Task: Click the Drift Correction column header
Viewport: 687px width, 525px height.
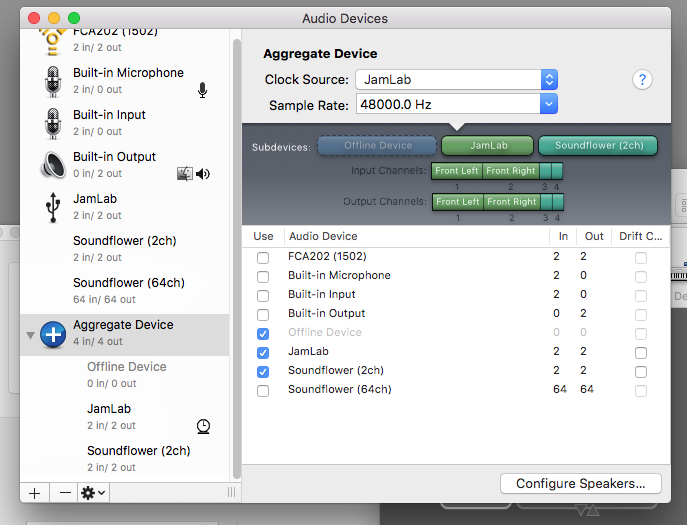Action: [x=641, y=236]
